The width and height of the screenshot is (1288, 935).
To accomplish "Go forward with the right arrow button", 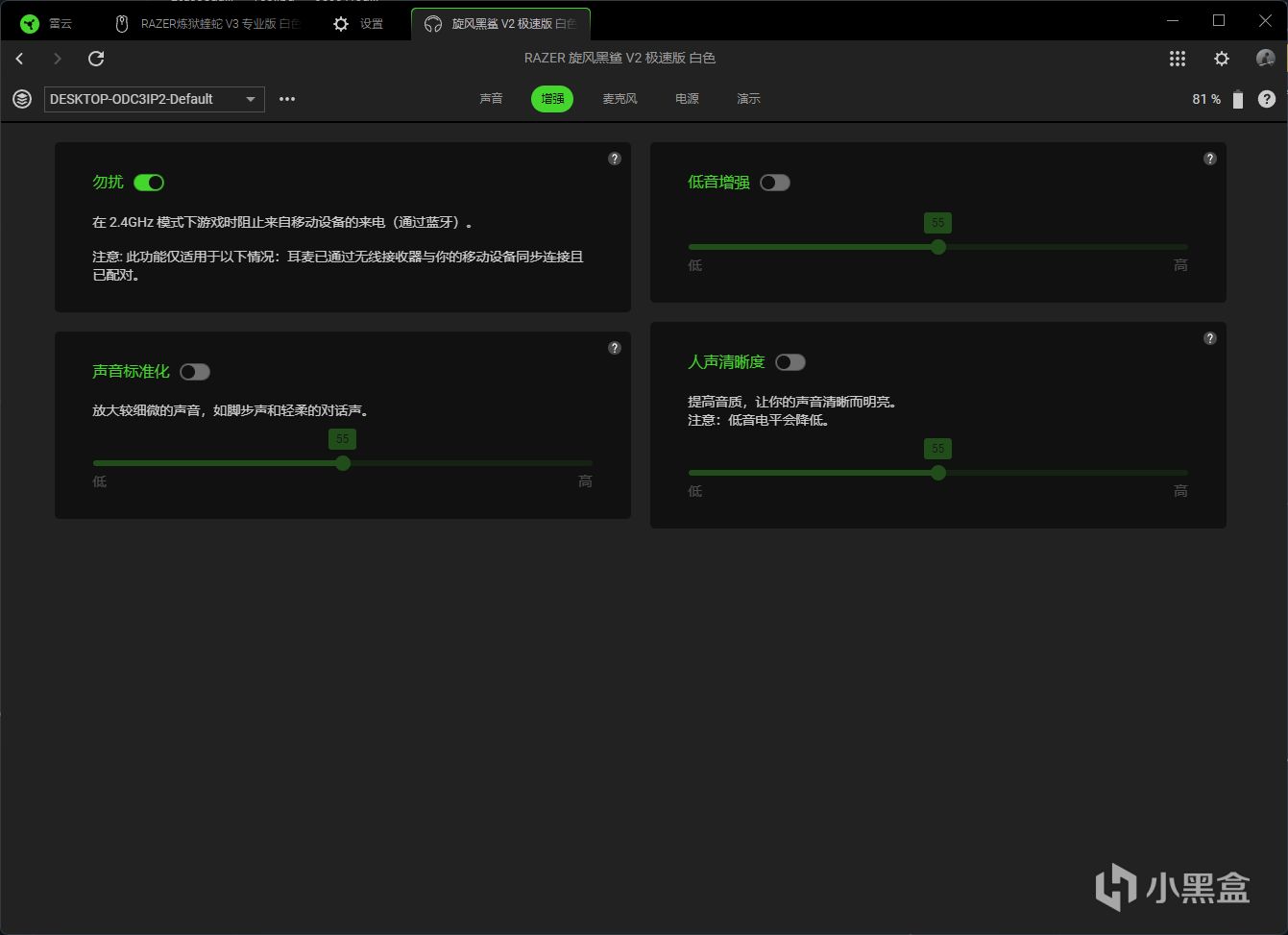I will tap(58, 59).
